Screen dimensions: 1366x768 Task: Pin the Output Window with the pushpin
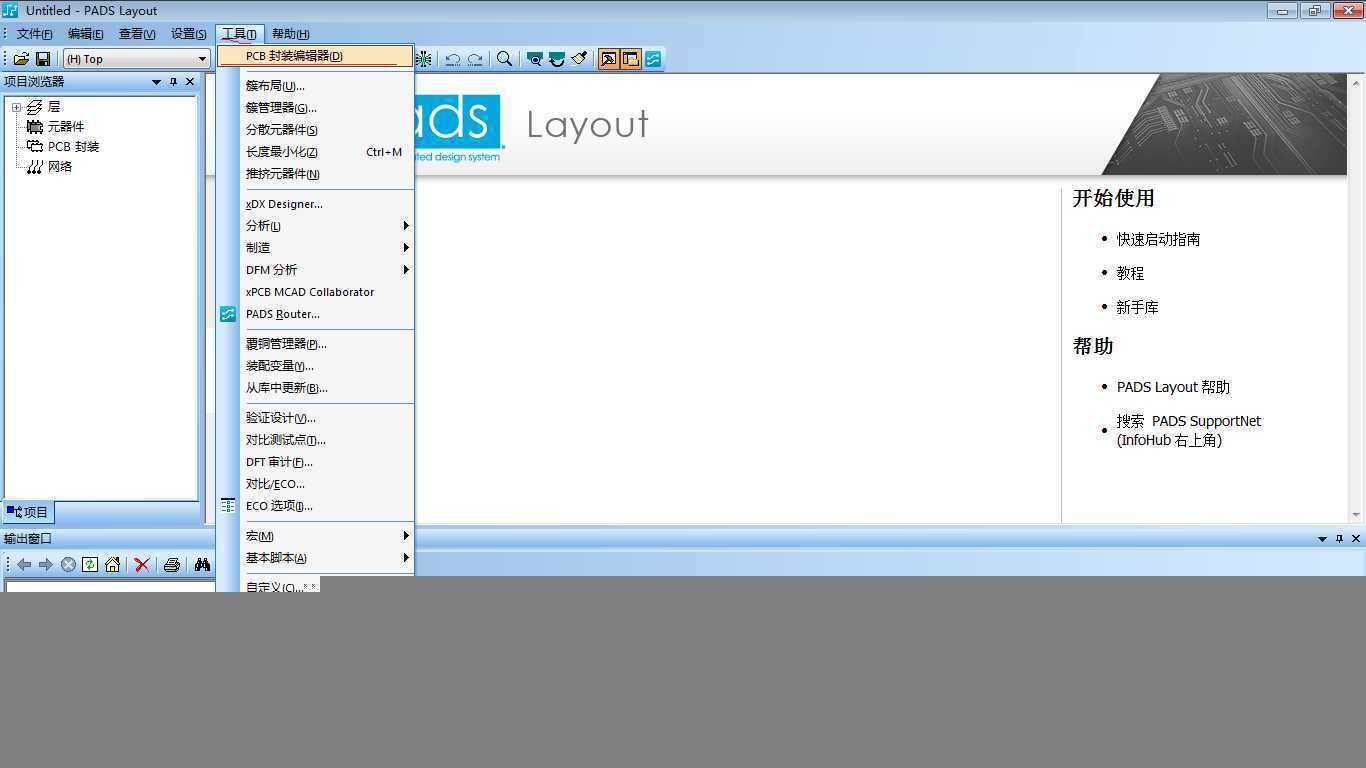[1339, 539]
